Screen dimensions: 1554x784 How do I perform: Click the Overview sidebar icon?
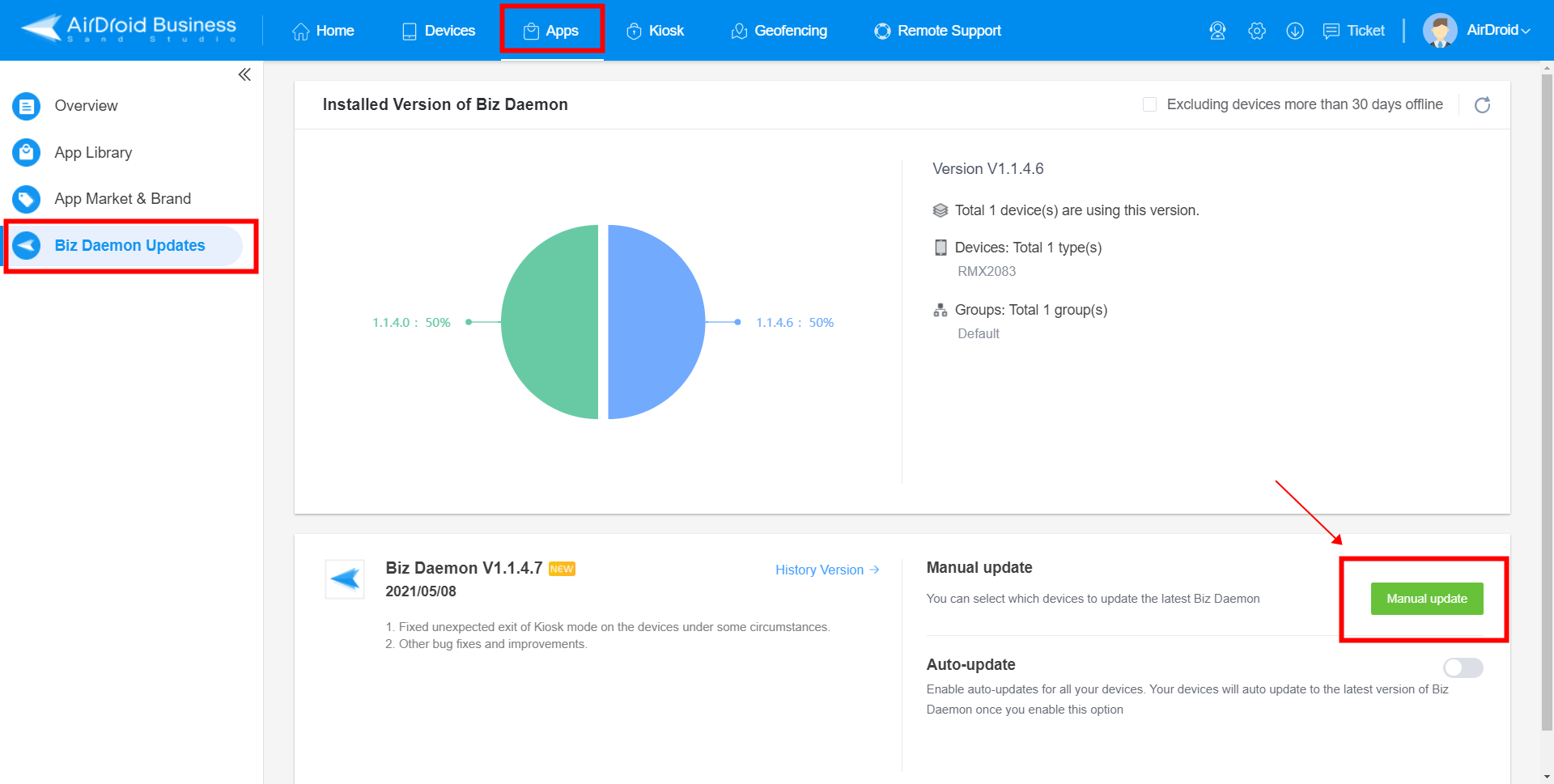(27, 106)
